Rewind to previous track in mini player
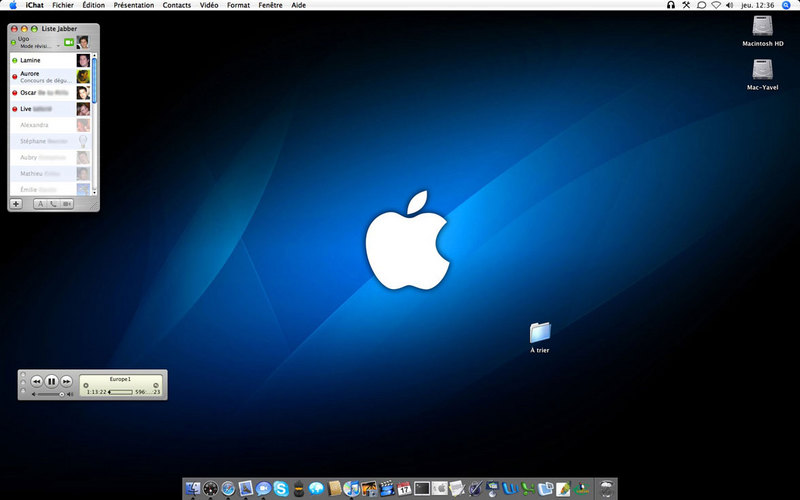800x500 pixels. [x=37, y=381]
